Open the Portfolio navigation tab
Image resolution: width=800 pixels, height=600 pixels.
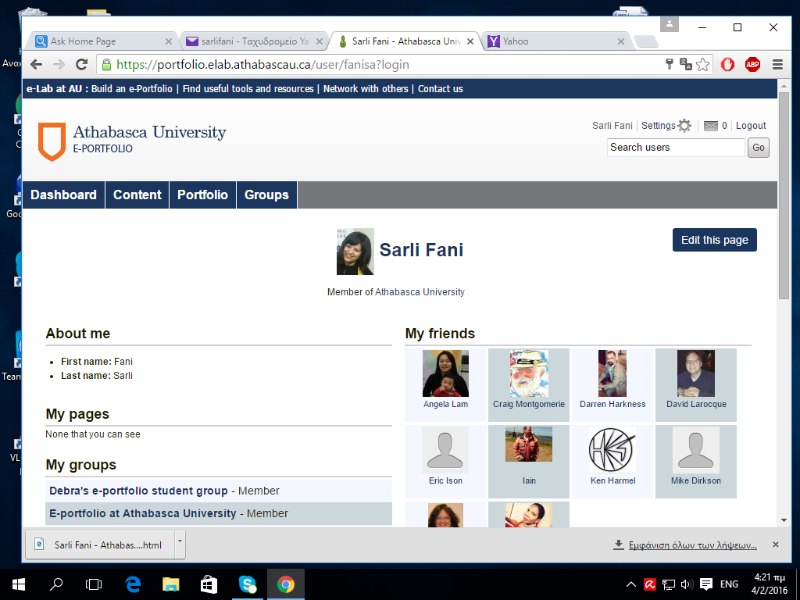[x=202, y=195]
